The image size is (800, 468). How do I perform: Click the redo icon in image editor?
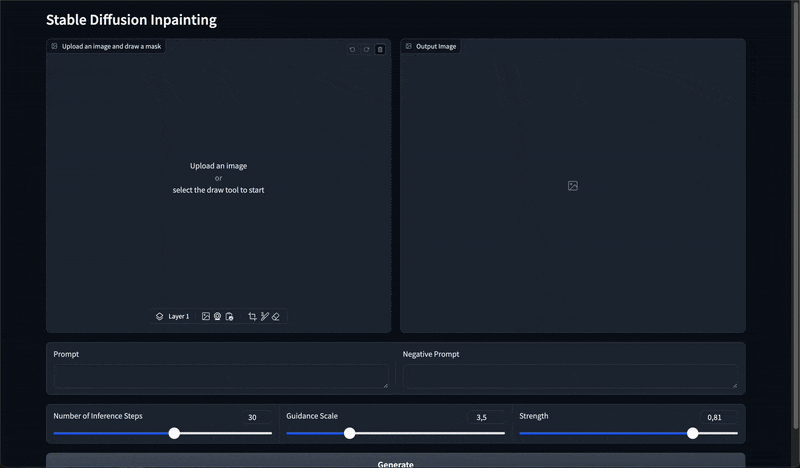(366, 50)
